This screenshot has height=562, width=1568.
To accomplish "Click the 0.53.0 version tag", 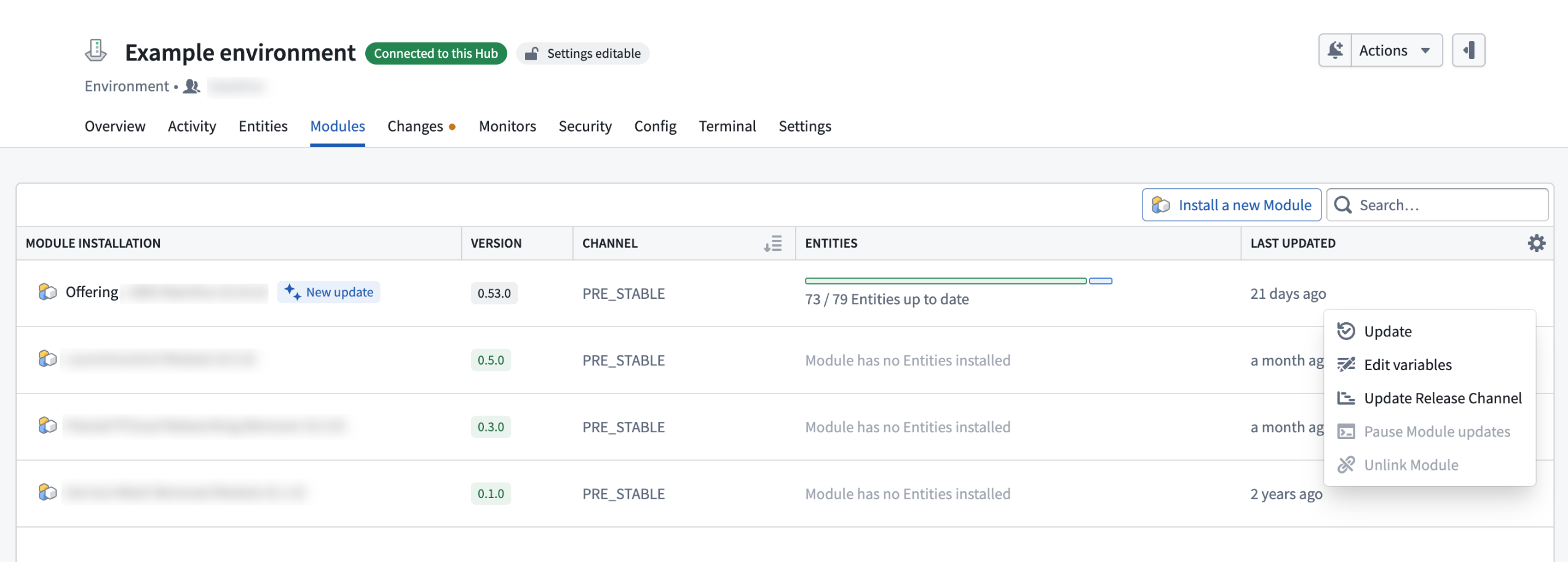I will coord(494,293).
